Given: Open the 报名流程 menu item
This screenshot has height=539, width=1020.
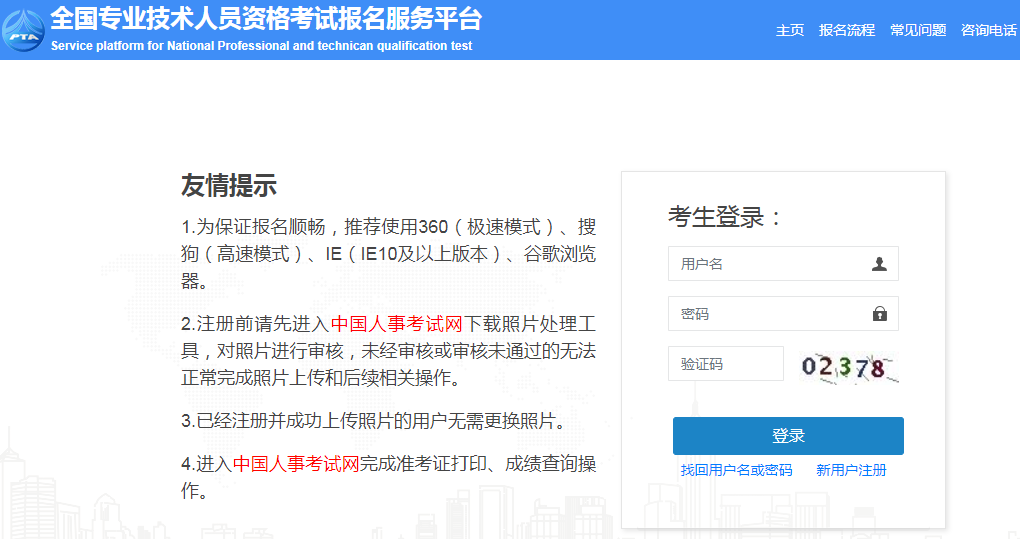Looking at the screenshot, I should [846, 30].
